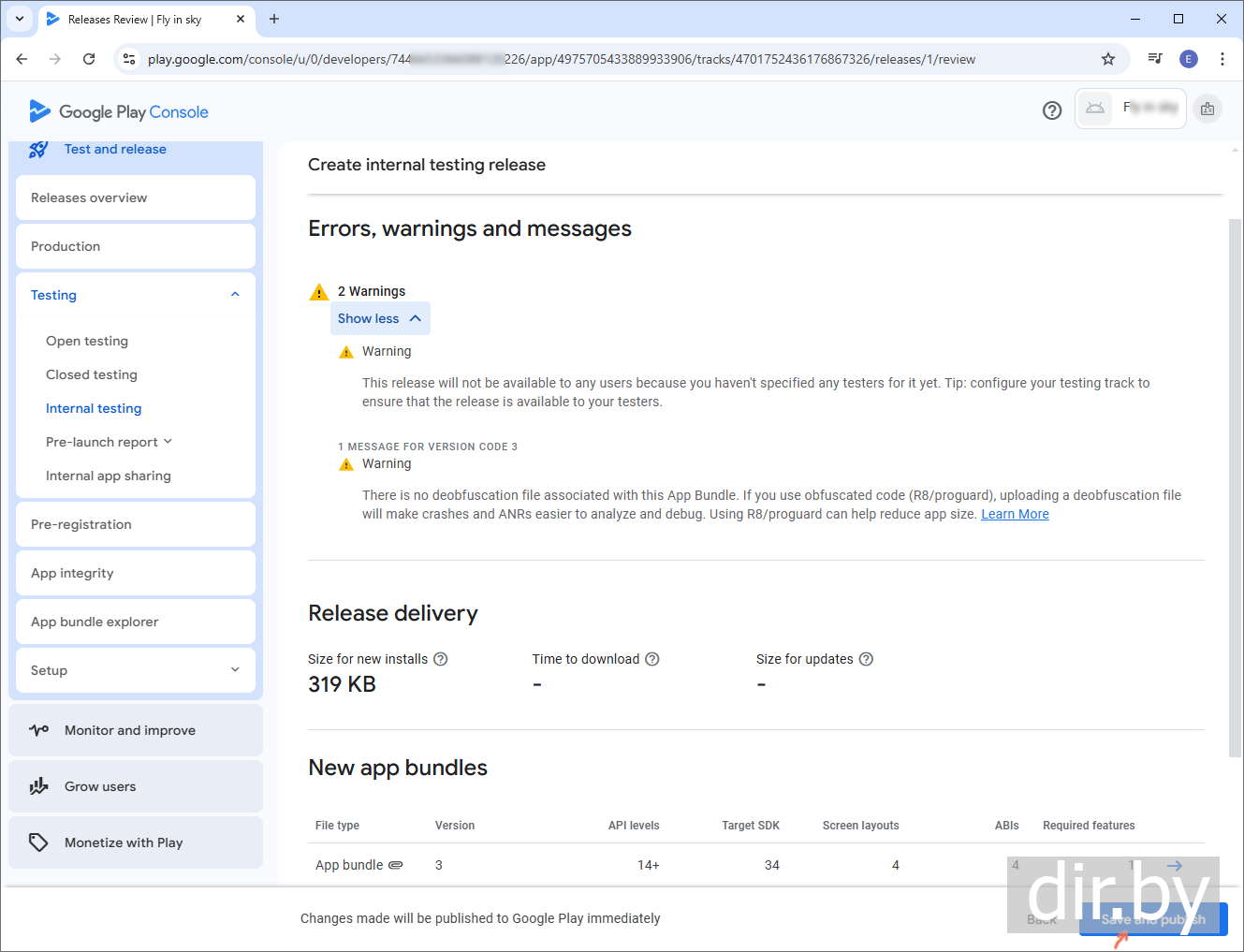The width and height of the screenshot is (1244, 952).
Task: Click the Google Play Console logo
Action: 119,111
